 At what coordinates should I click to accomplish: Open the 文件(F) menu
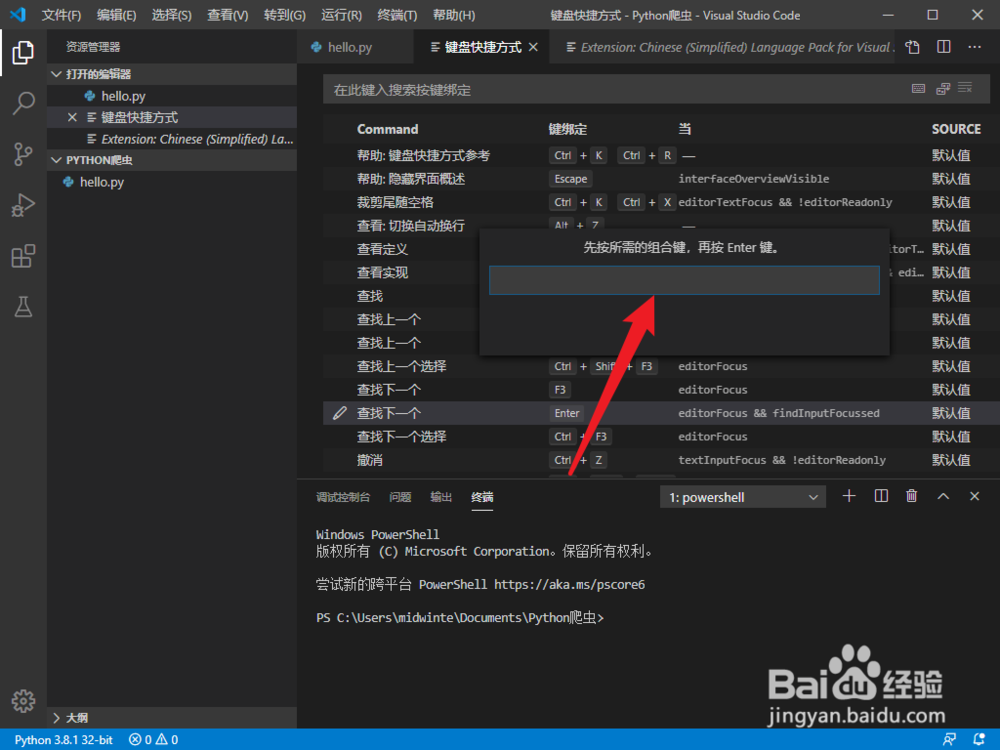pos(61,15)
